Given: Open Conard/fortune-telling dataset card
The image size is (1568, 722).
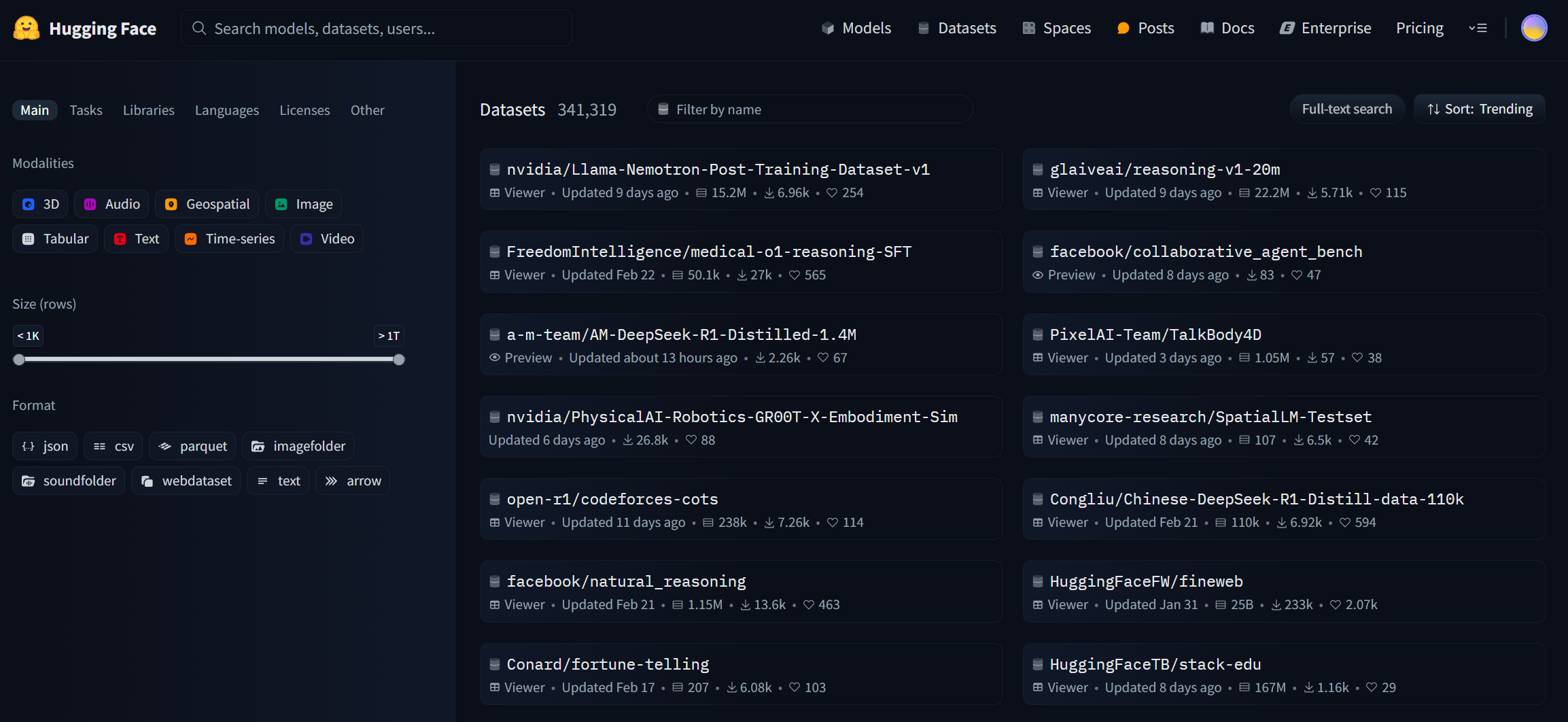Looking at the screenshot, I should point(741,674).
